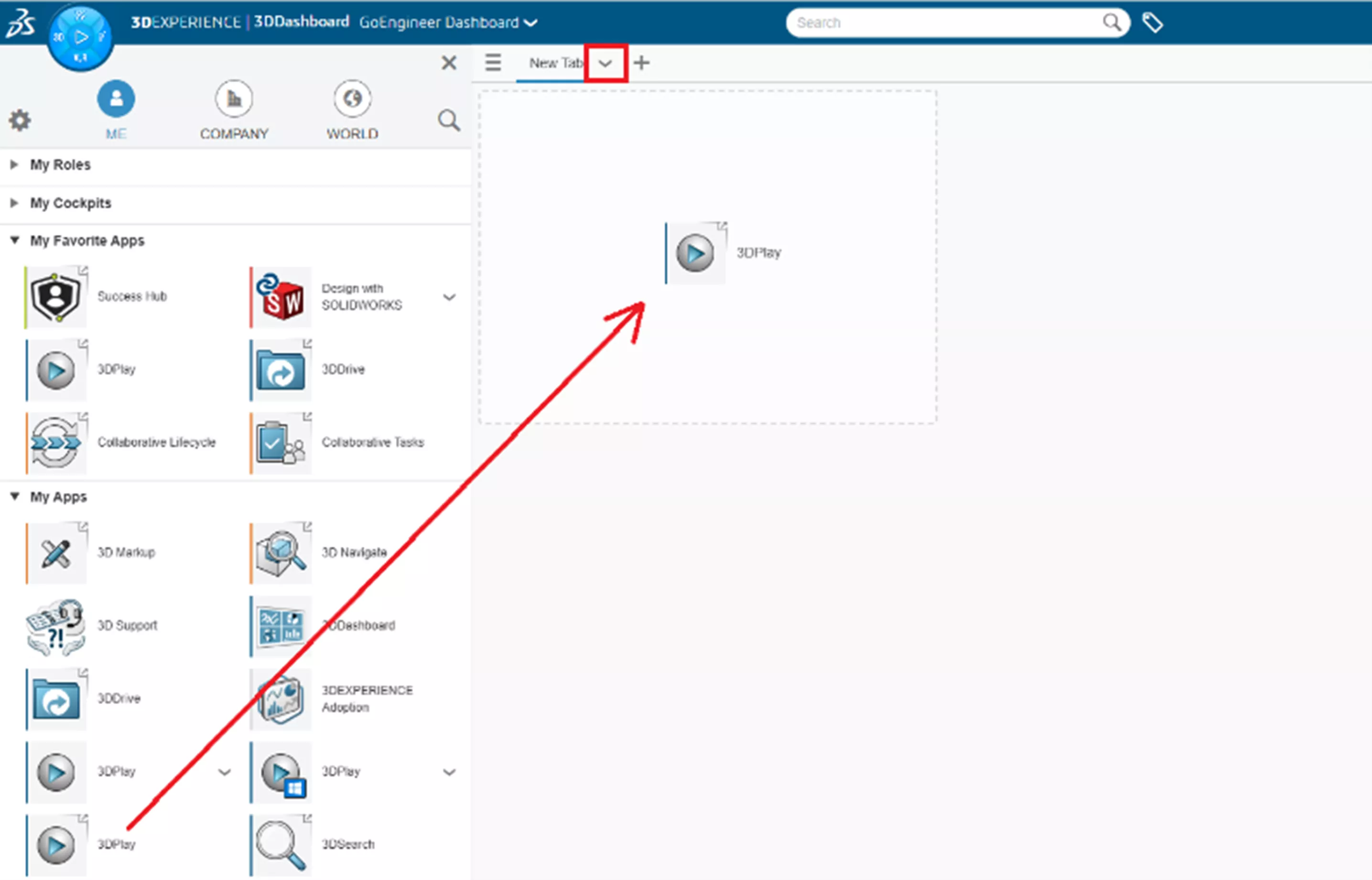This screenshot has height=880, width=1372.
Task: Launch the Collaborative Tasks app
Action: (x=280, y=442)
